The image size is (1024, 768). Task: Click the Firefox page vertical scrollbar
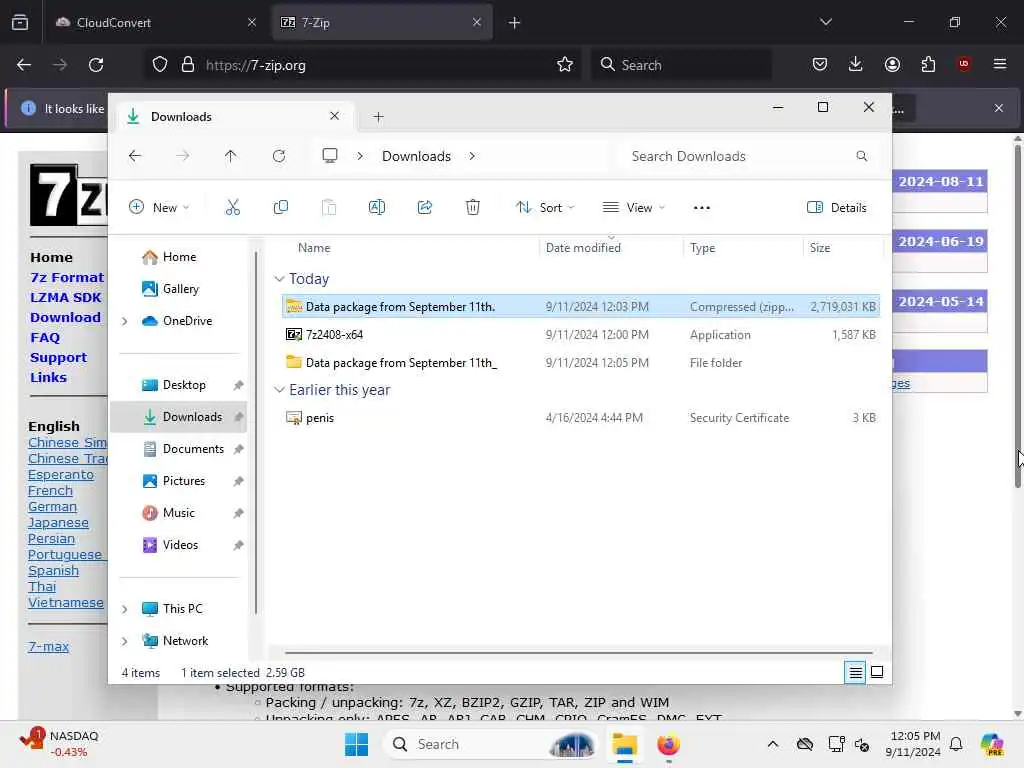point(1017,317)
